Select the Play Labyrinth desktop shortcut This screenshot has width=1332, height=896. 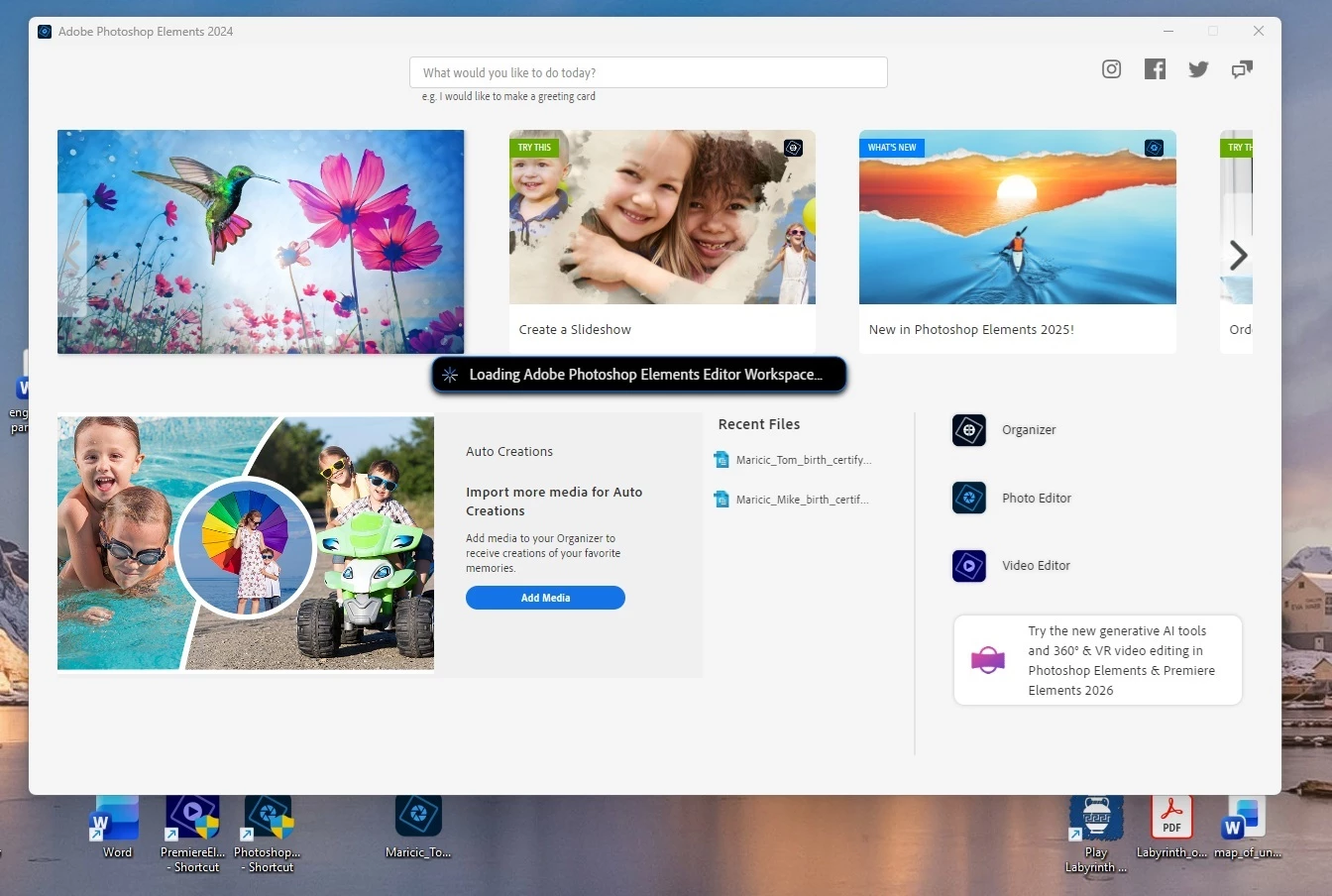coord(1096,834)
